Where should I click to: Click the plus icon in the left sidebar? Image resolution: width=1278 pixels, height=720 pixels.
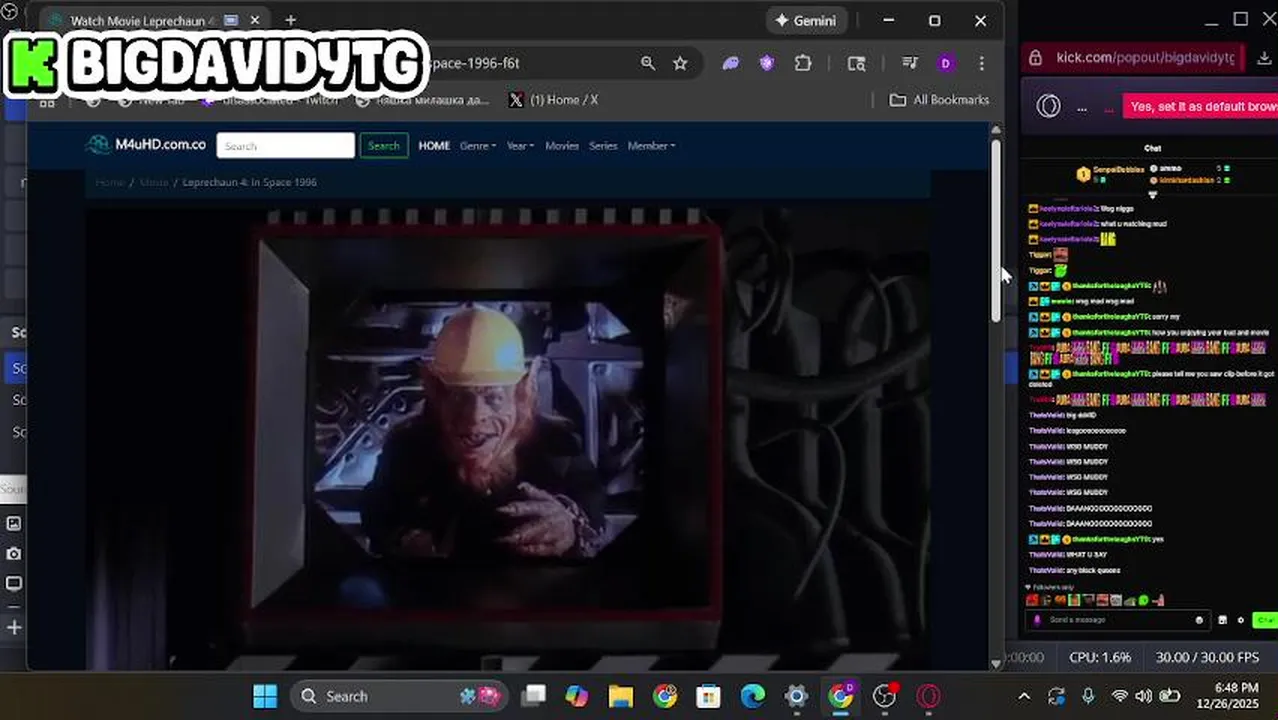click(x=14, y=628)
